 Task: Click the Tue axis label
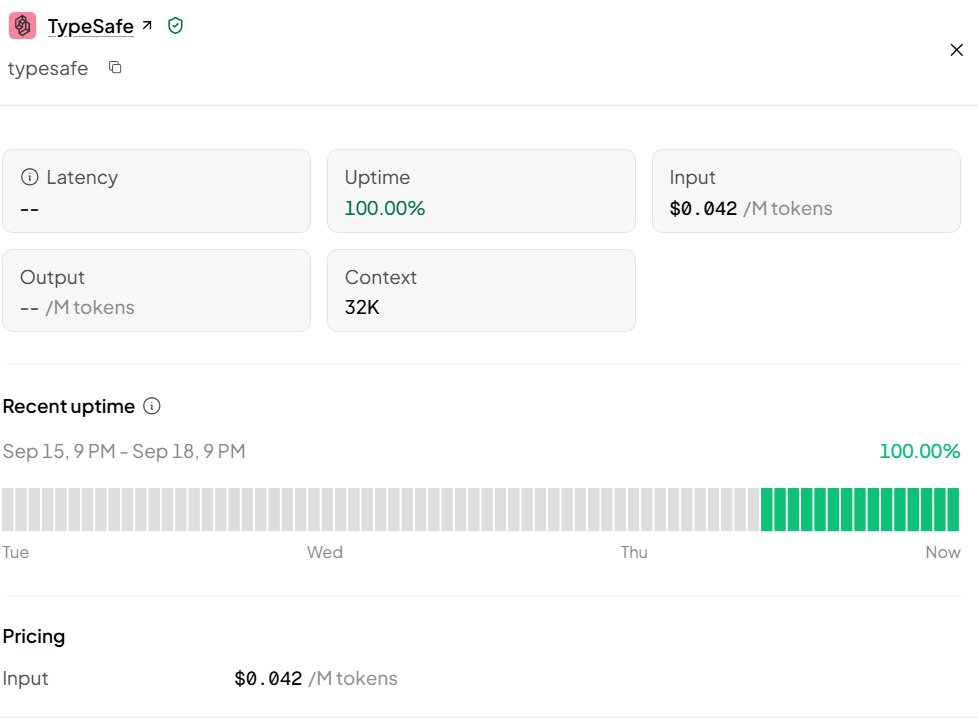coord(16,552)
